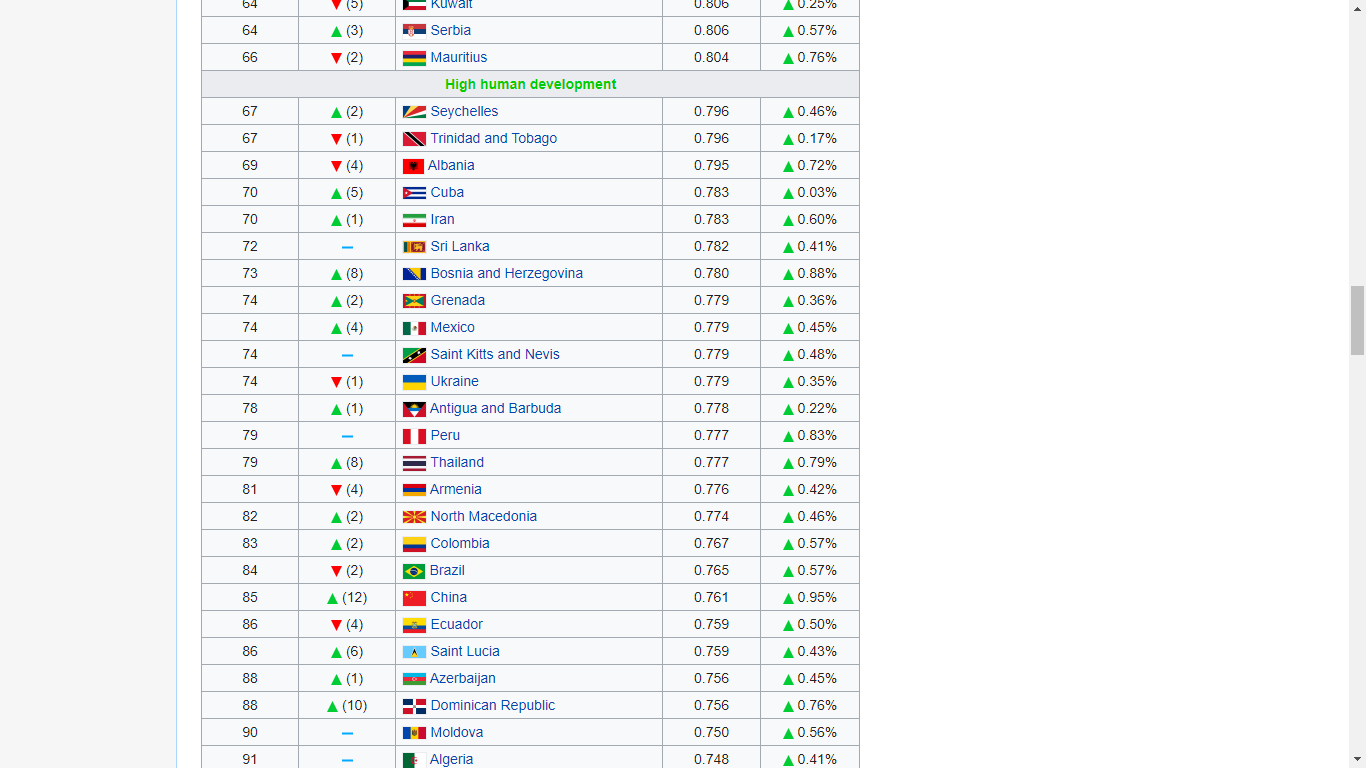Open the Azerbaijan link
This screenshot has height=768, width=1366.
(463, 679)
